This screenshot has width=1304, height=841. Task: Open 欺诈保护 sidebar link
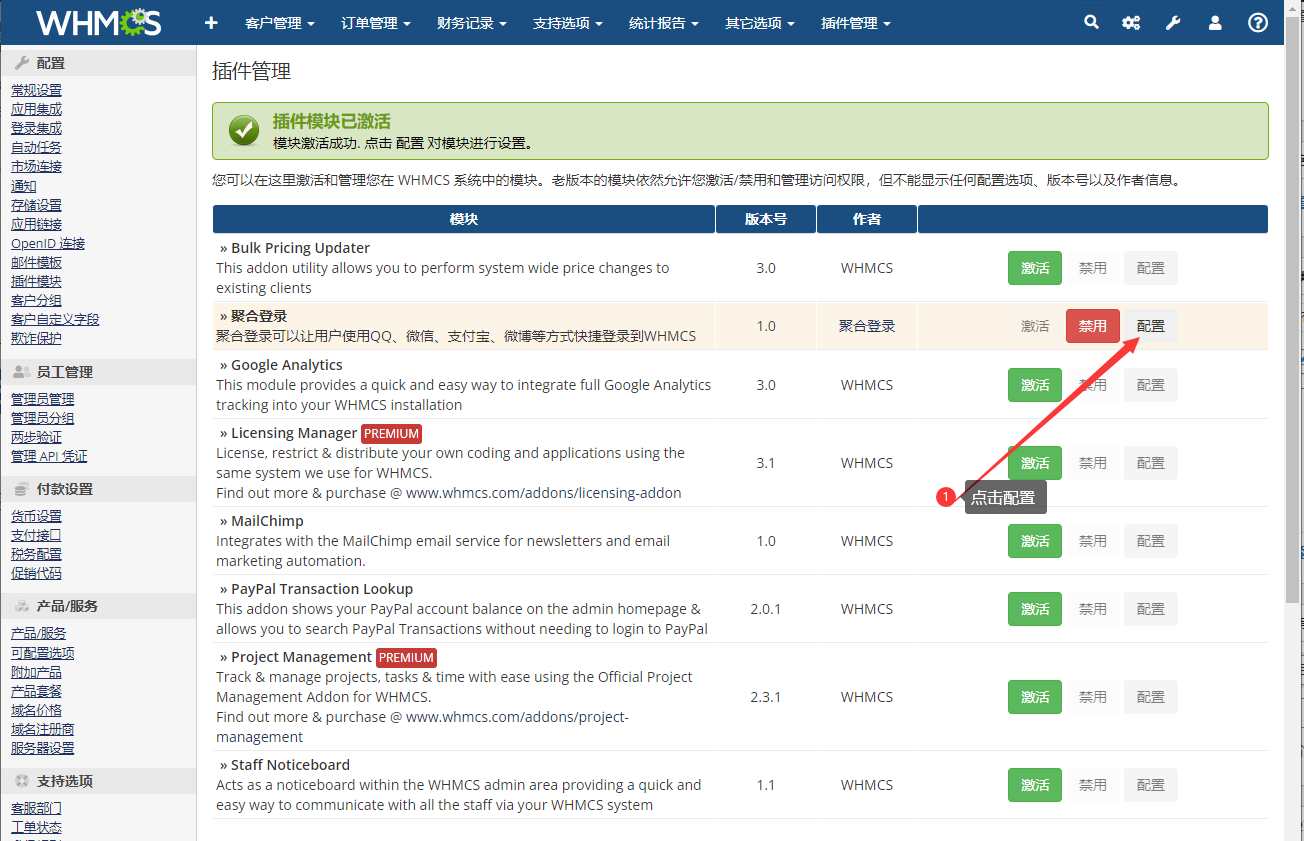click(36, 338)
